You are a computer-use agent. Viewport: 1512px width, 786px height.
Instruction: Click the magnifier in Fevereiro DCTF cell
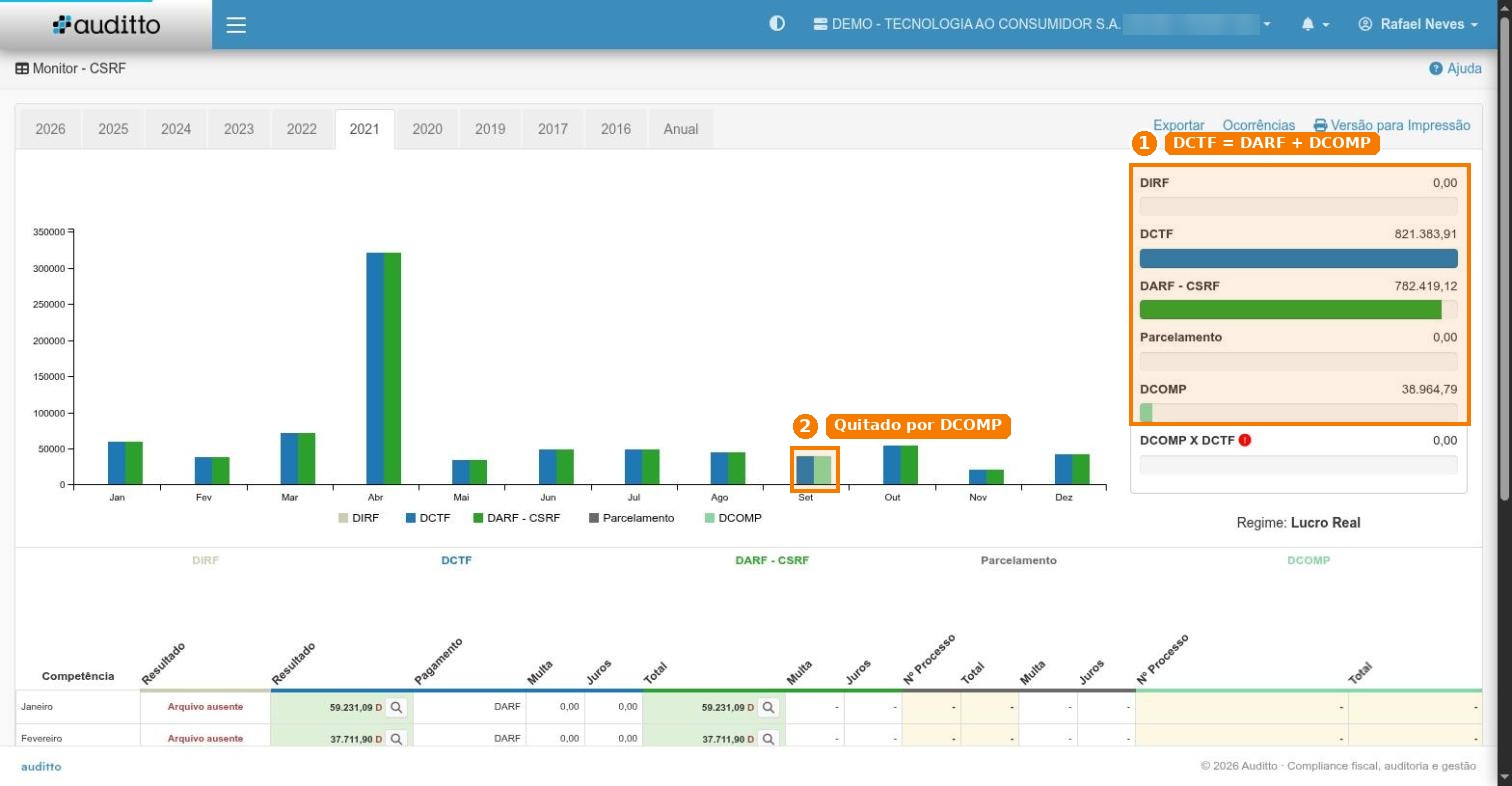pyautogui.click(x=396, y=739)
